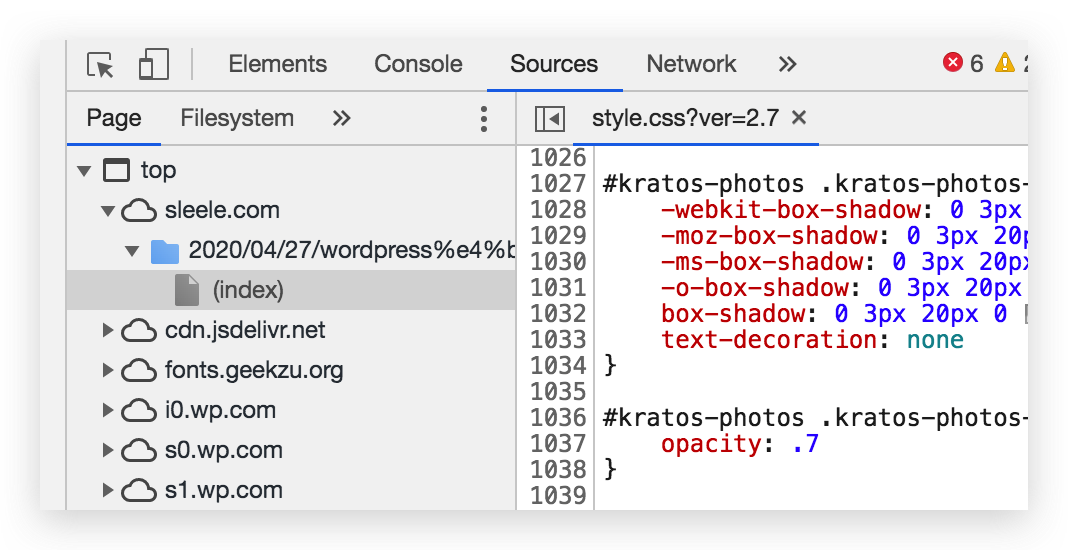Image resolution: width=1068 pixels, height=550 pixels.
Task: Expand the s0.wp.com domain arrow
Action: 108,450
